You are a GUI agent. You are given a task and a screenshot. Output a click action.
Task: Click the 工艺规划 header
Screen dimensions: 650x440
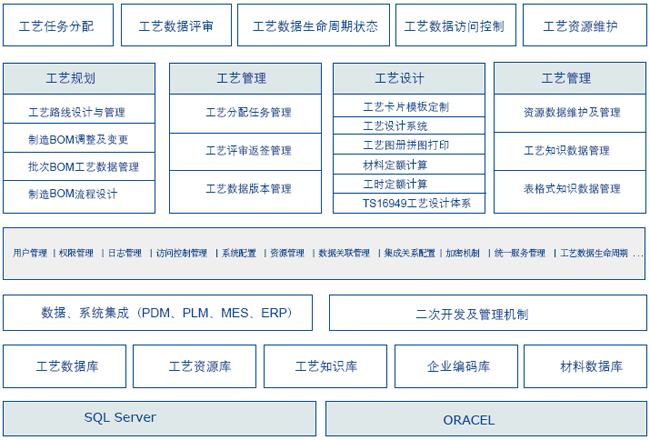tap(79, 78)
